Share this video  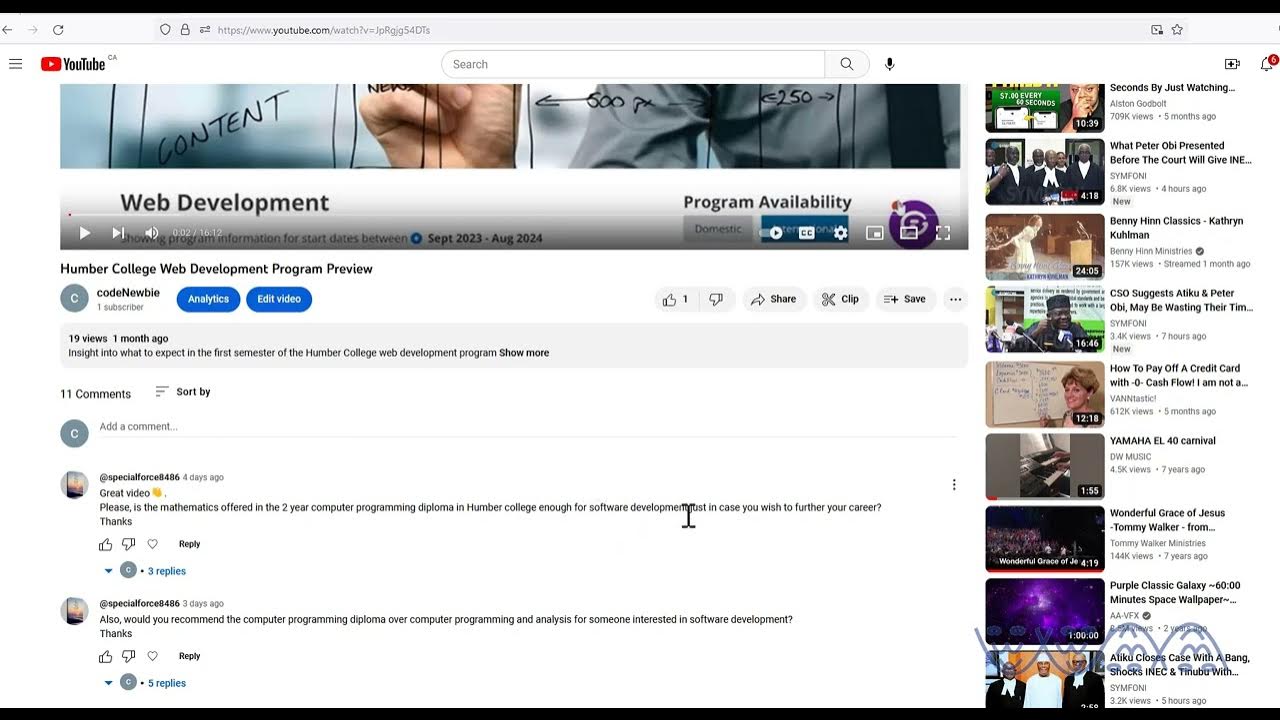tap(774, 299)
